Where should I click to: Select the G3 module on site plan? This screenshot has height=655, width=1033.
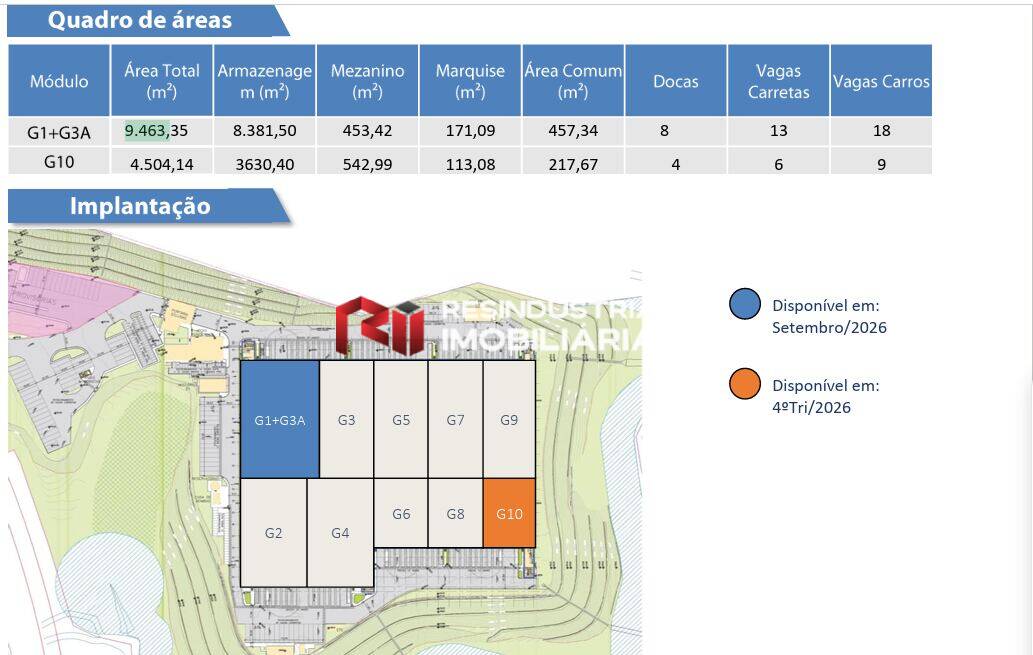pyautogui.click(x=347, y=419)
